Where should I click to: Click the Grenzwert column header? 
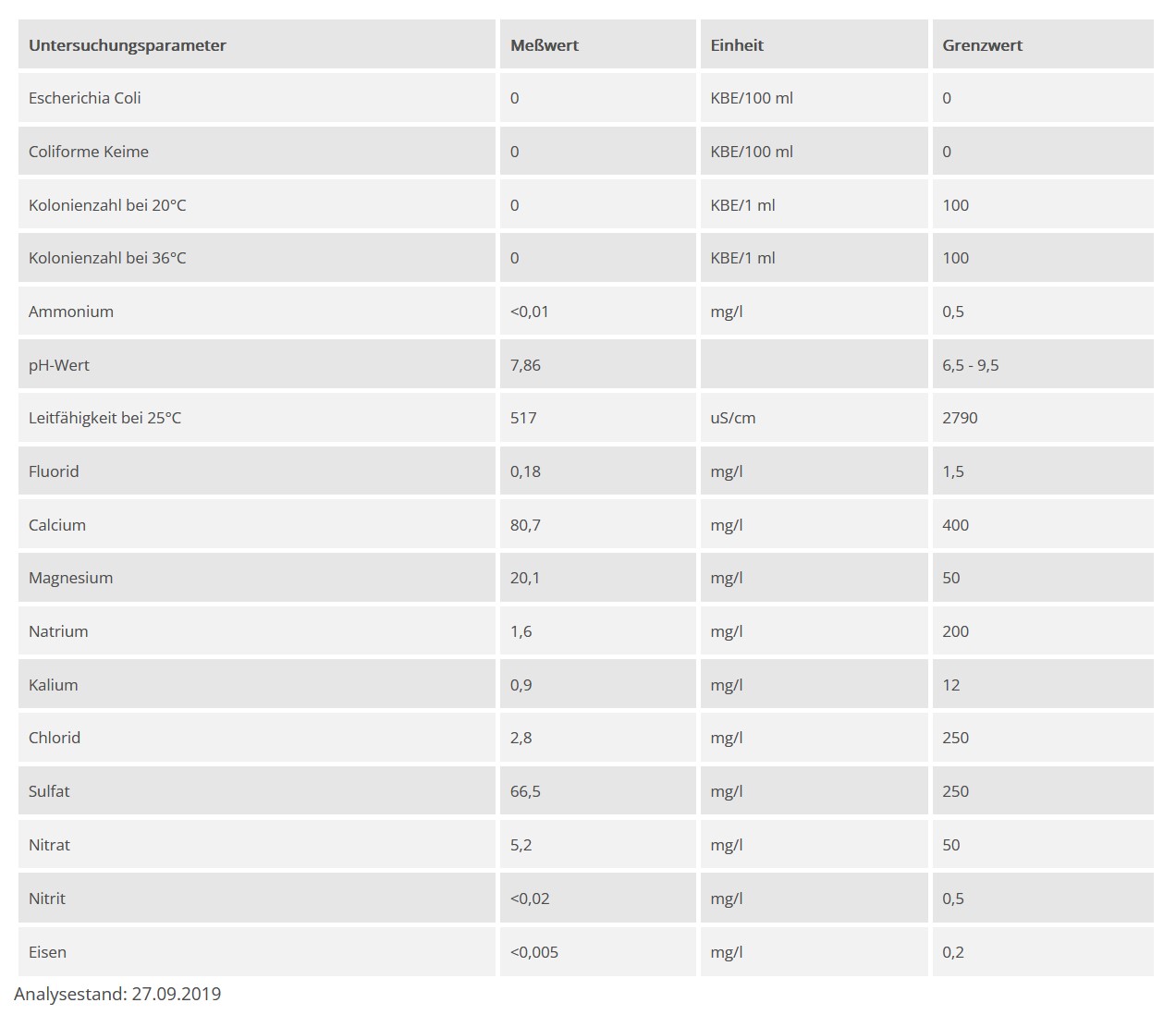(x=982, y=45)
